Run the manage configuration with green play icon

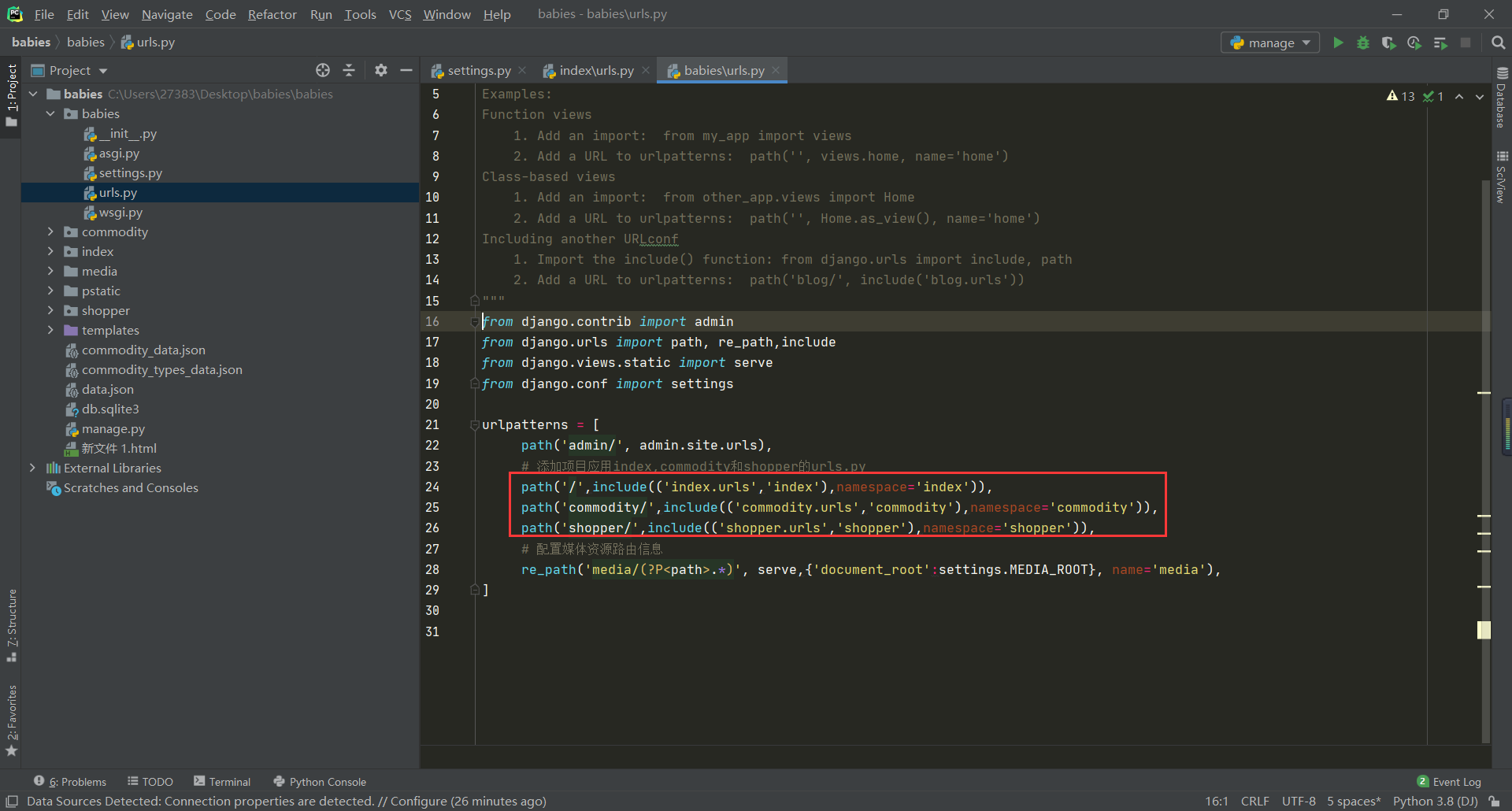tap(1338, 43)
